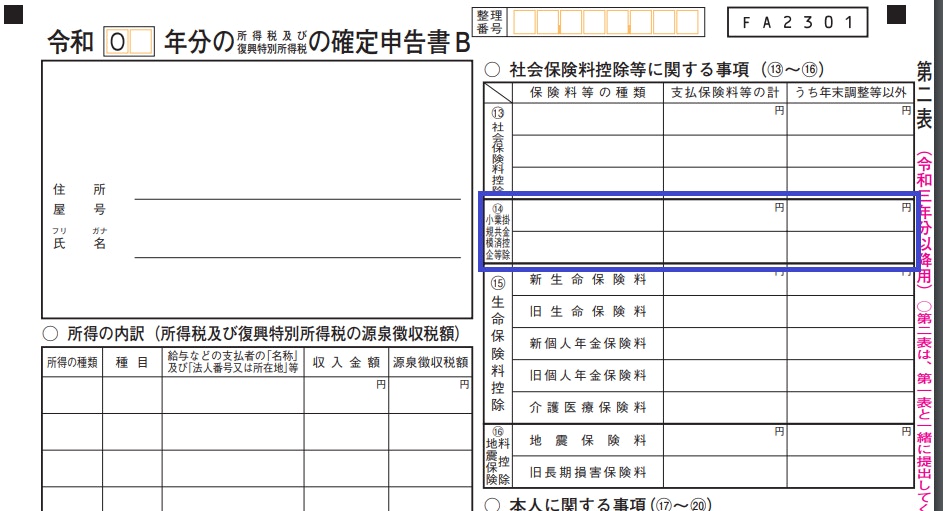This screenshot has width=943, height=511.
Task: Click the ⑭ 小規模企業共済等掛金控除 label
Action: pyautogui.click(x=498, y=232)
